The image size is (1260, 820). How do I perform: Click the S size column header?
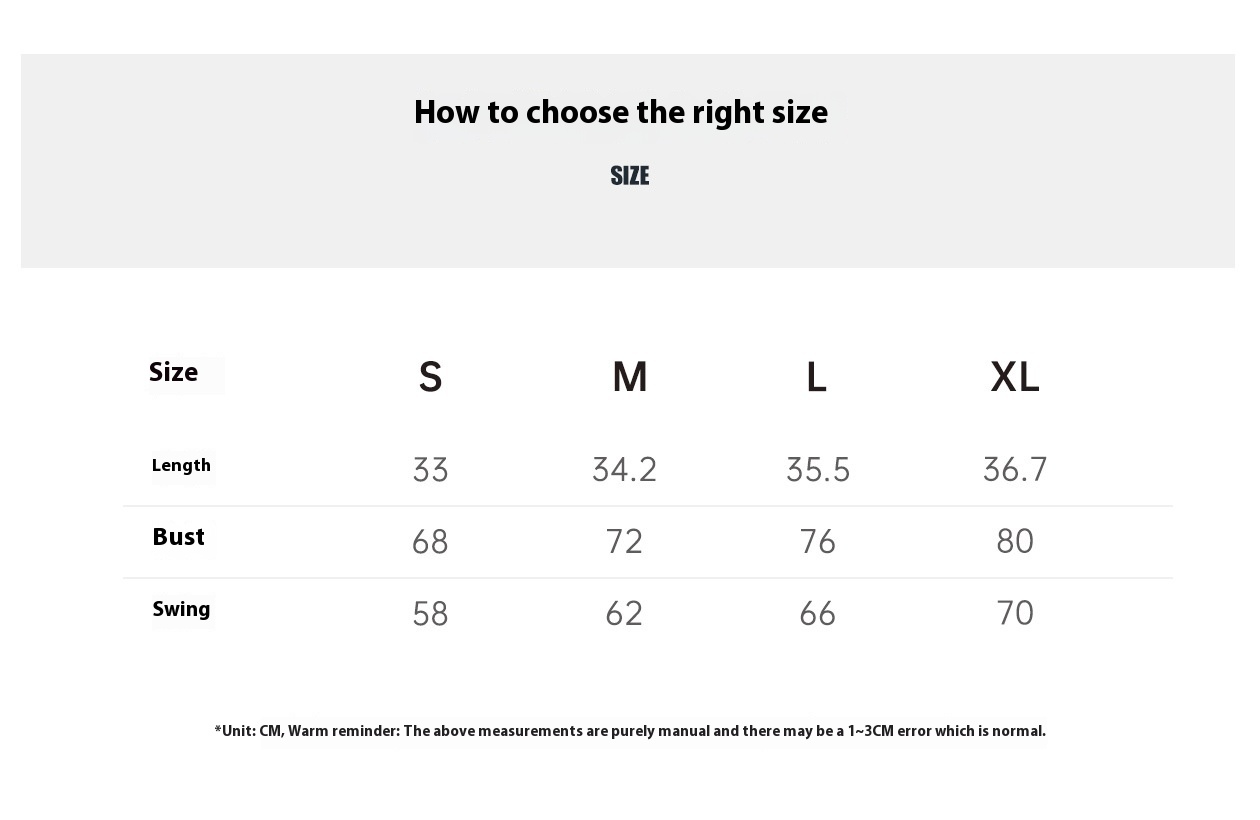pos(430,377)
